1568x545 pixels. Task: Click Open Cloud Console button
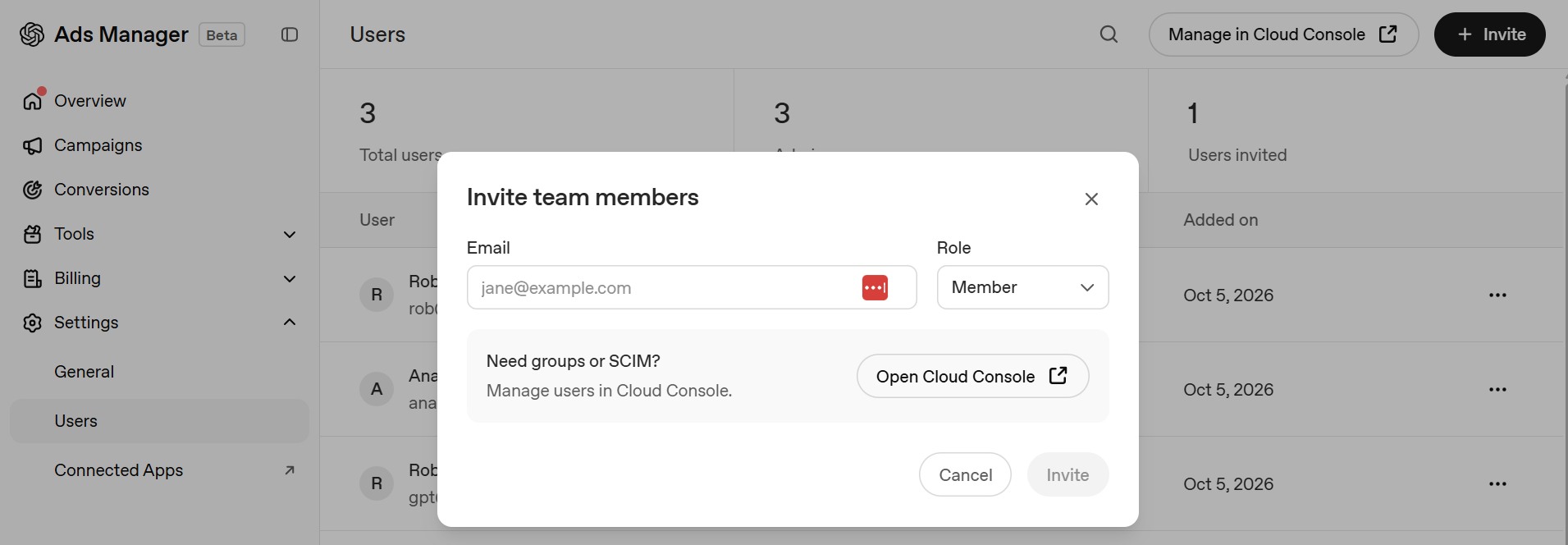tap(972, 376)
